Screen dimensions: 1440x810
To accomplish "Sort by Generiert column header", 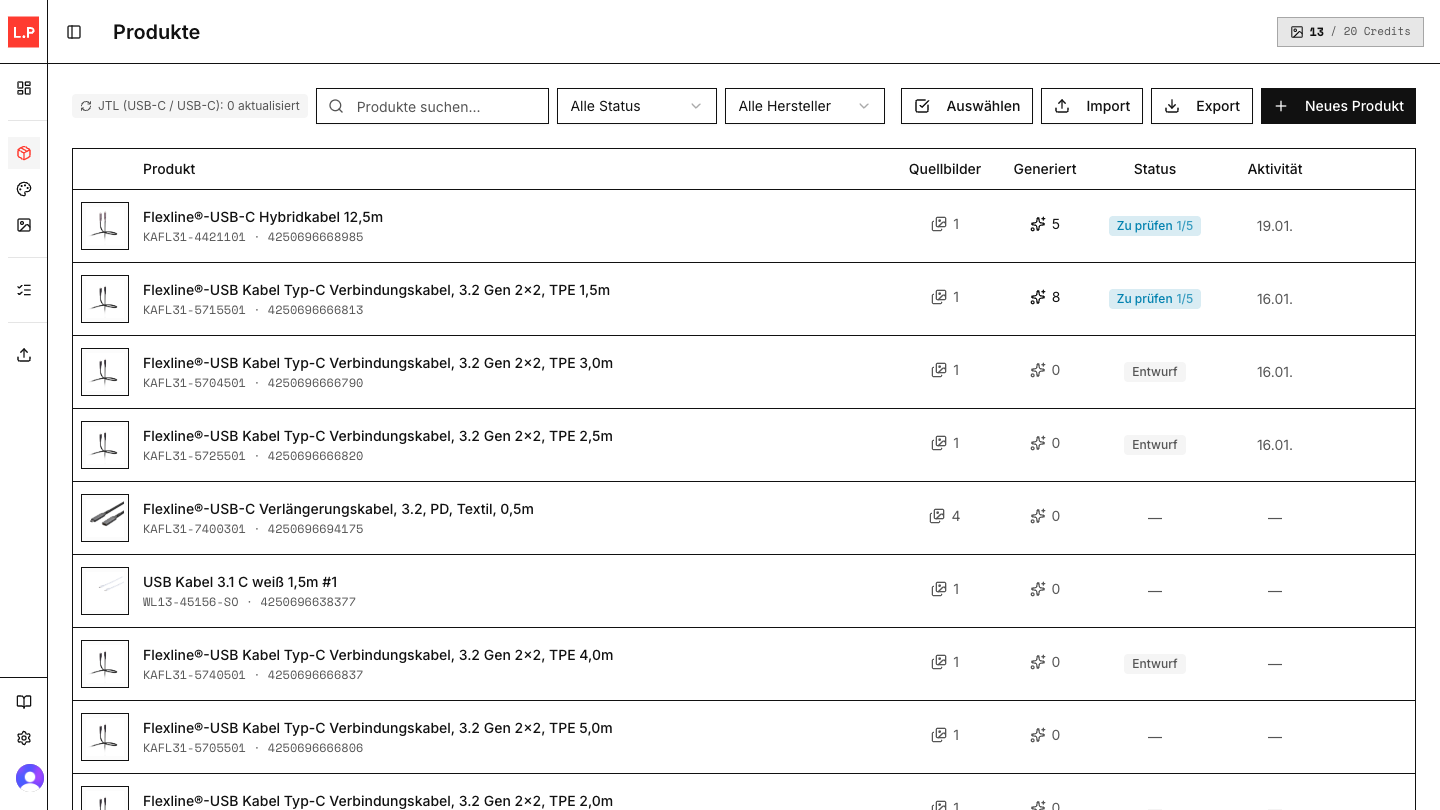I will pos(1045,169).
